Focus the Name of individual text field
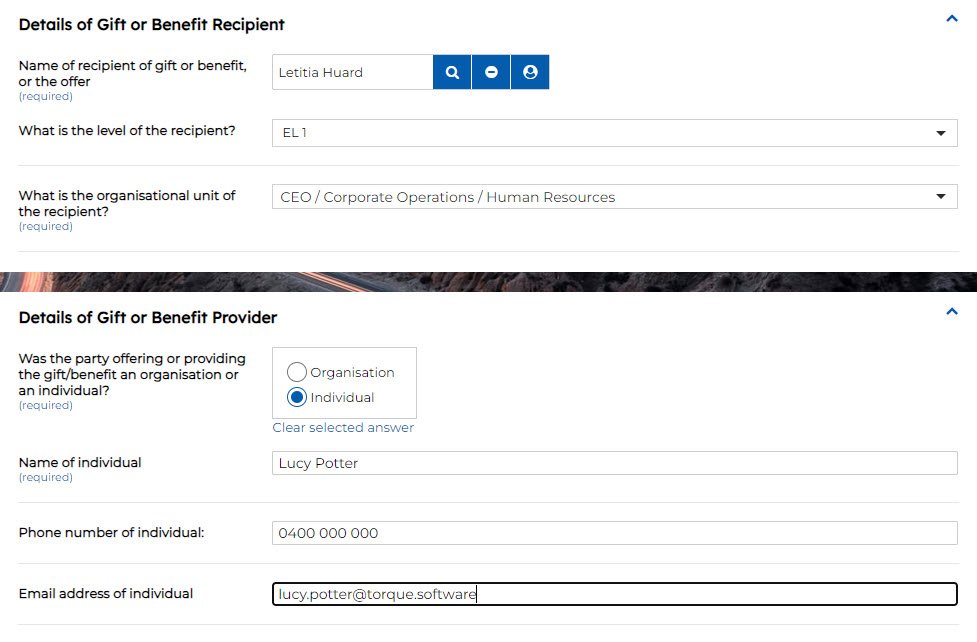This screenshot has width=977, height=642. 614,463
